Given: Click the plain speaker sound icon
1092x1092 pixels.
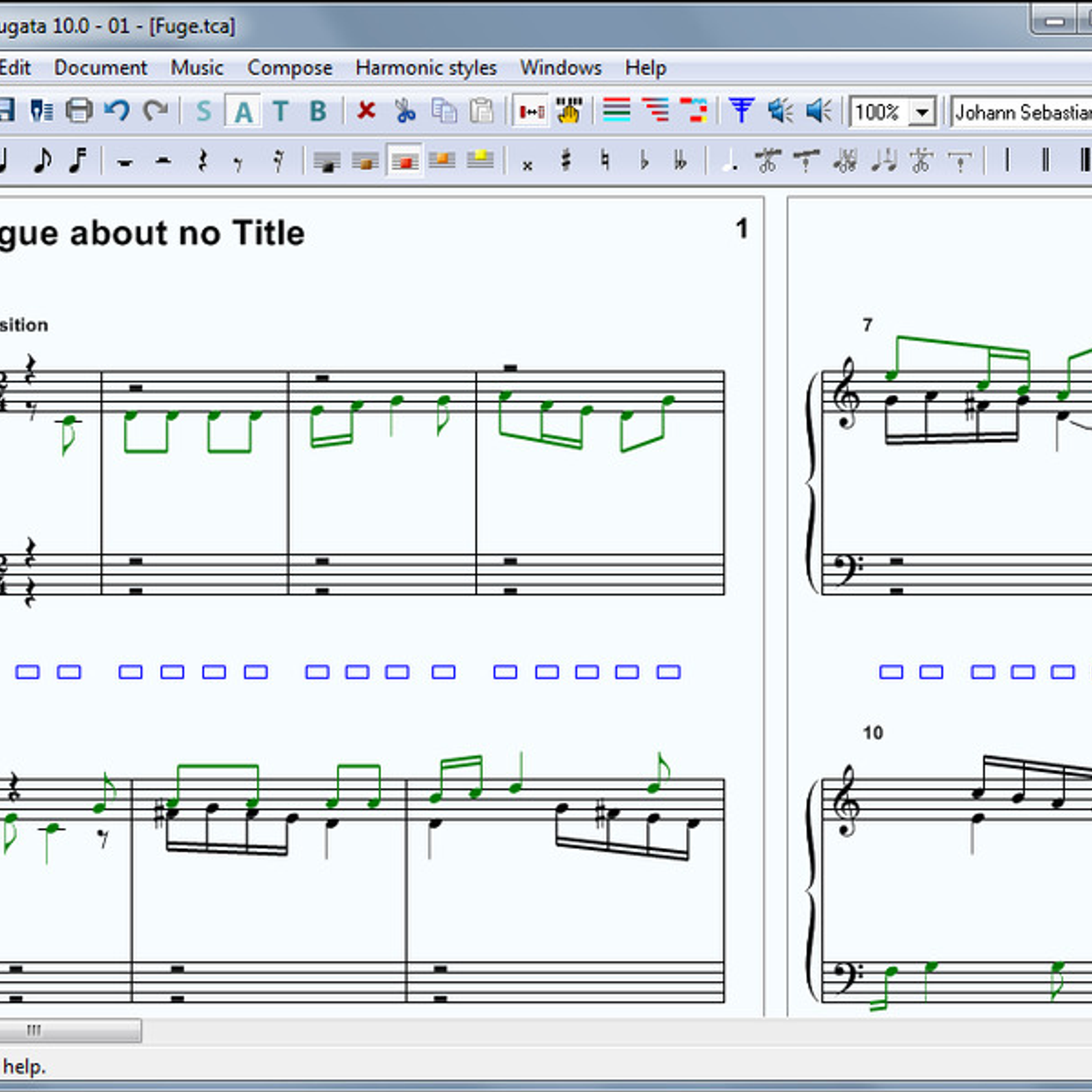Looking at the screenshot, I should coord(818,111).
